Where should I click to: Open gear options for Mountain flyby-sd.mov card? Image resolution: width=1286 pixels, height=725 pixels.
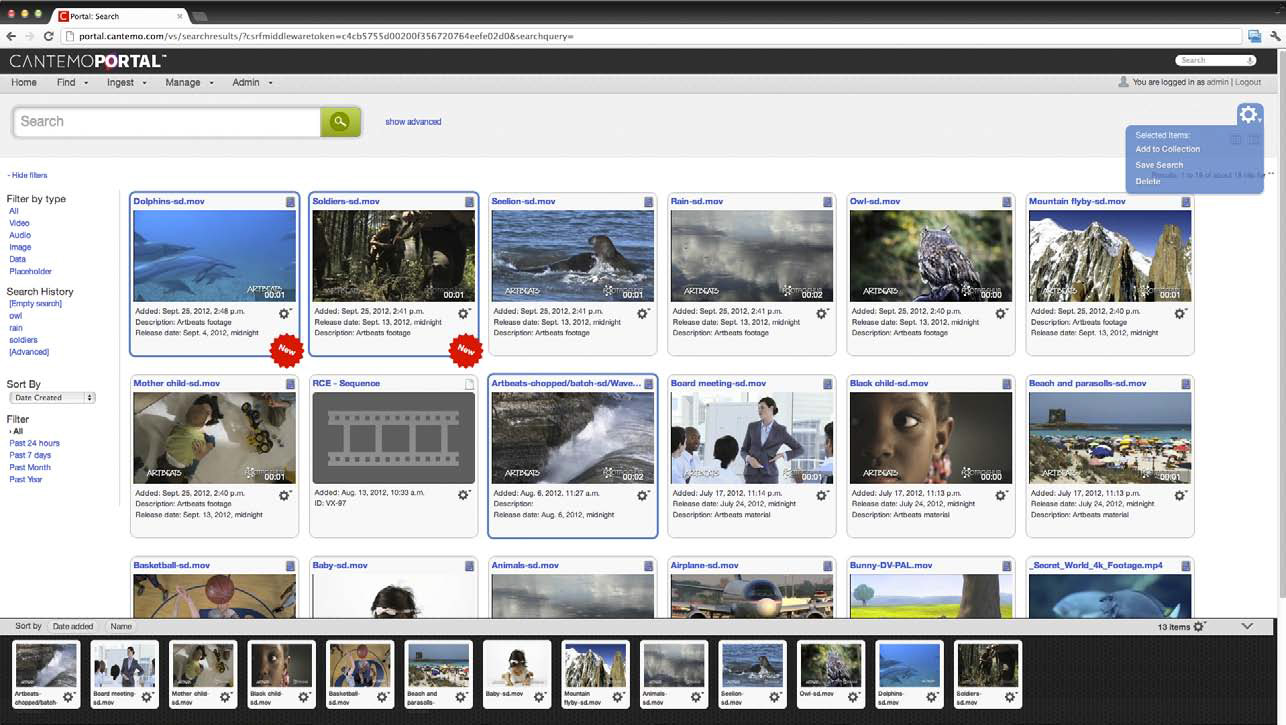[x=1180, y=313]
